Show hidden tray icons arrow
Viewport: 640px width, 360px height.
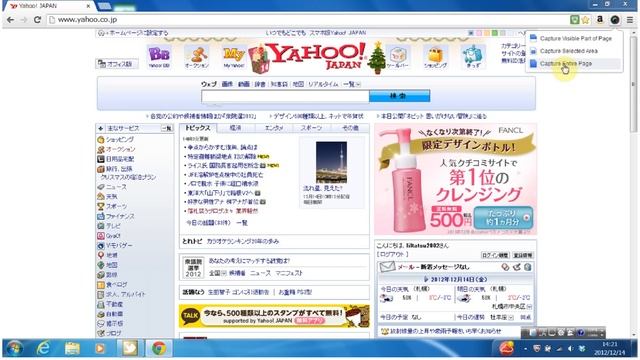pos(525,349)
